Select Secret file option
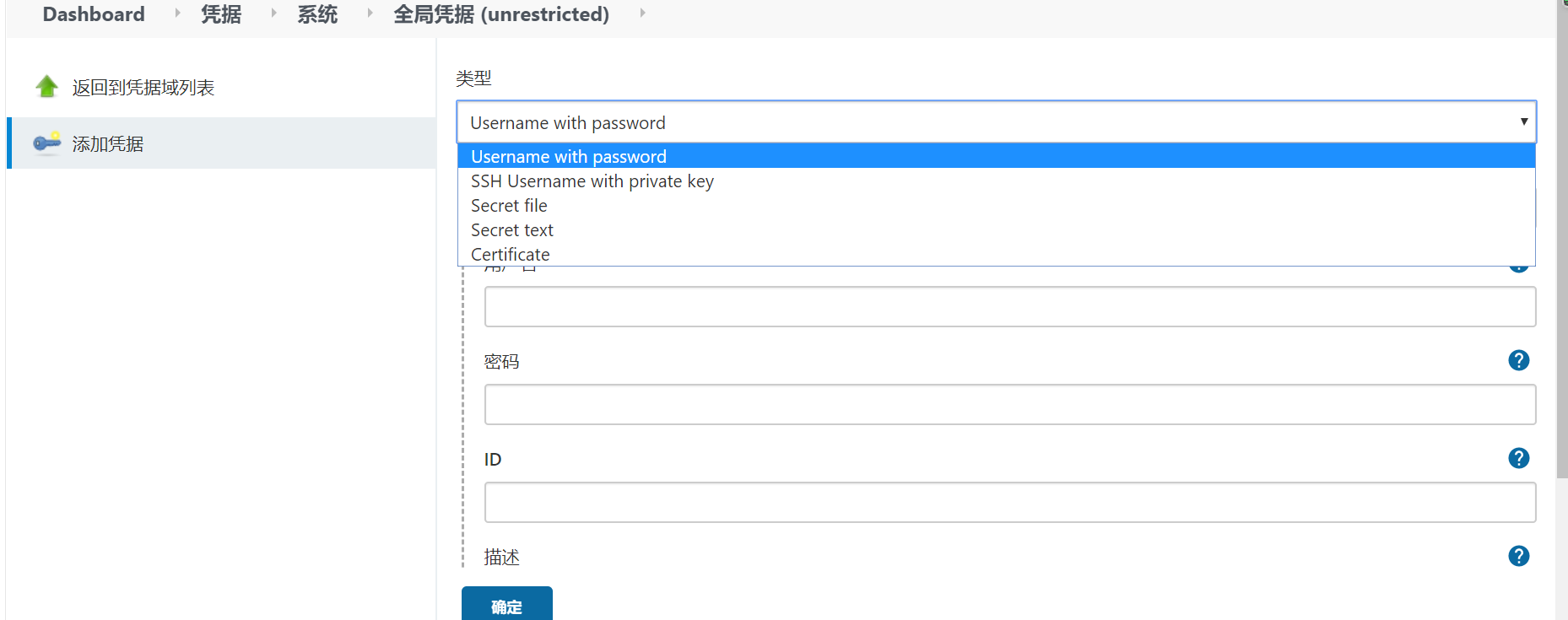Image resolution: width=1568 pixels, height=620 pixels. click(996, 205)
